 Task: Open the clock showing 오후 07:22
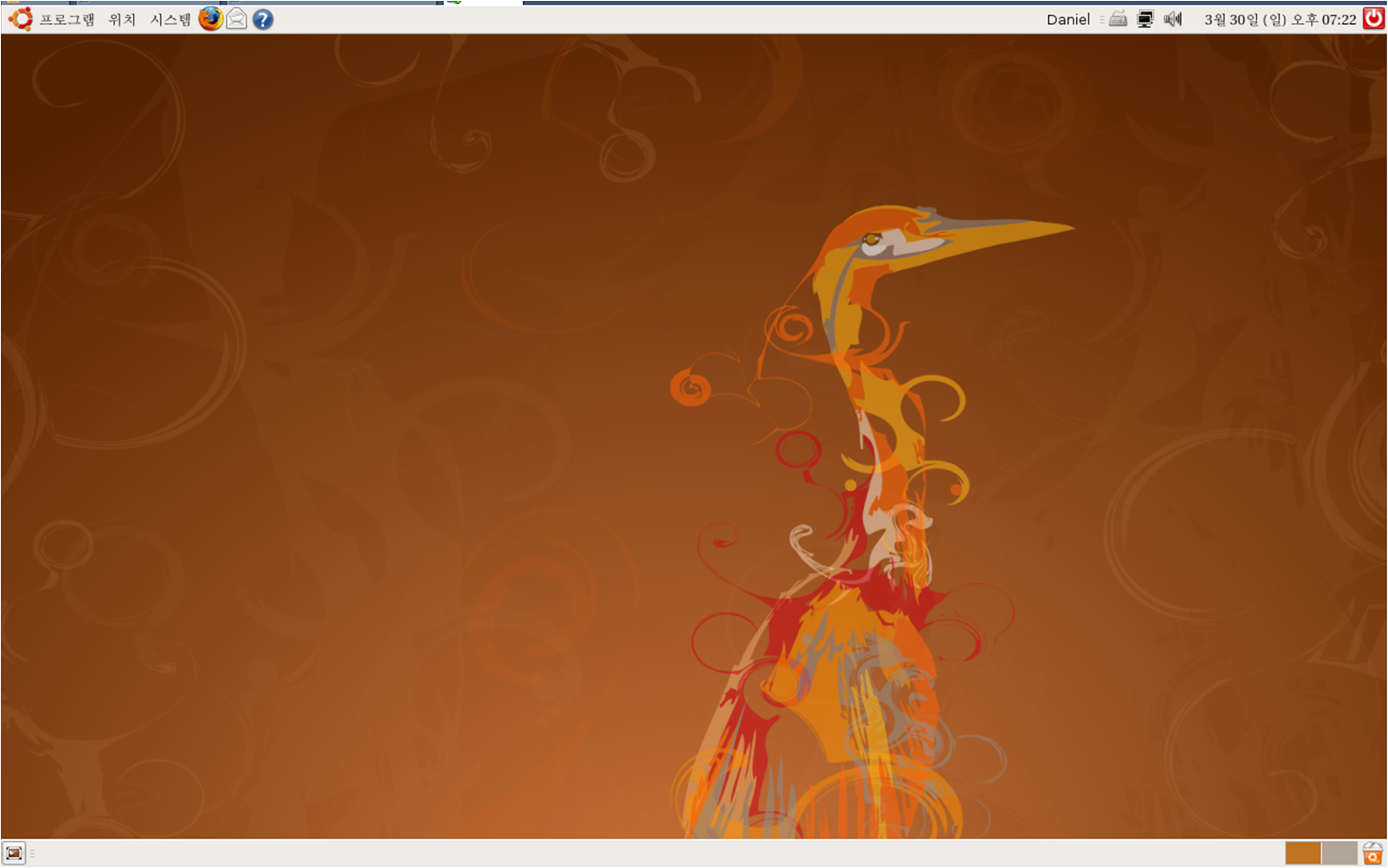coord(1280,19)
